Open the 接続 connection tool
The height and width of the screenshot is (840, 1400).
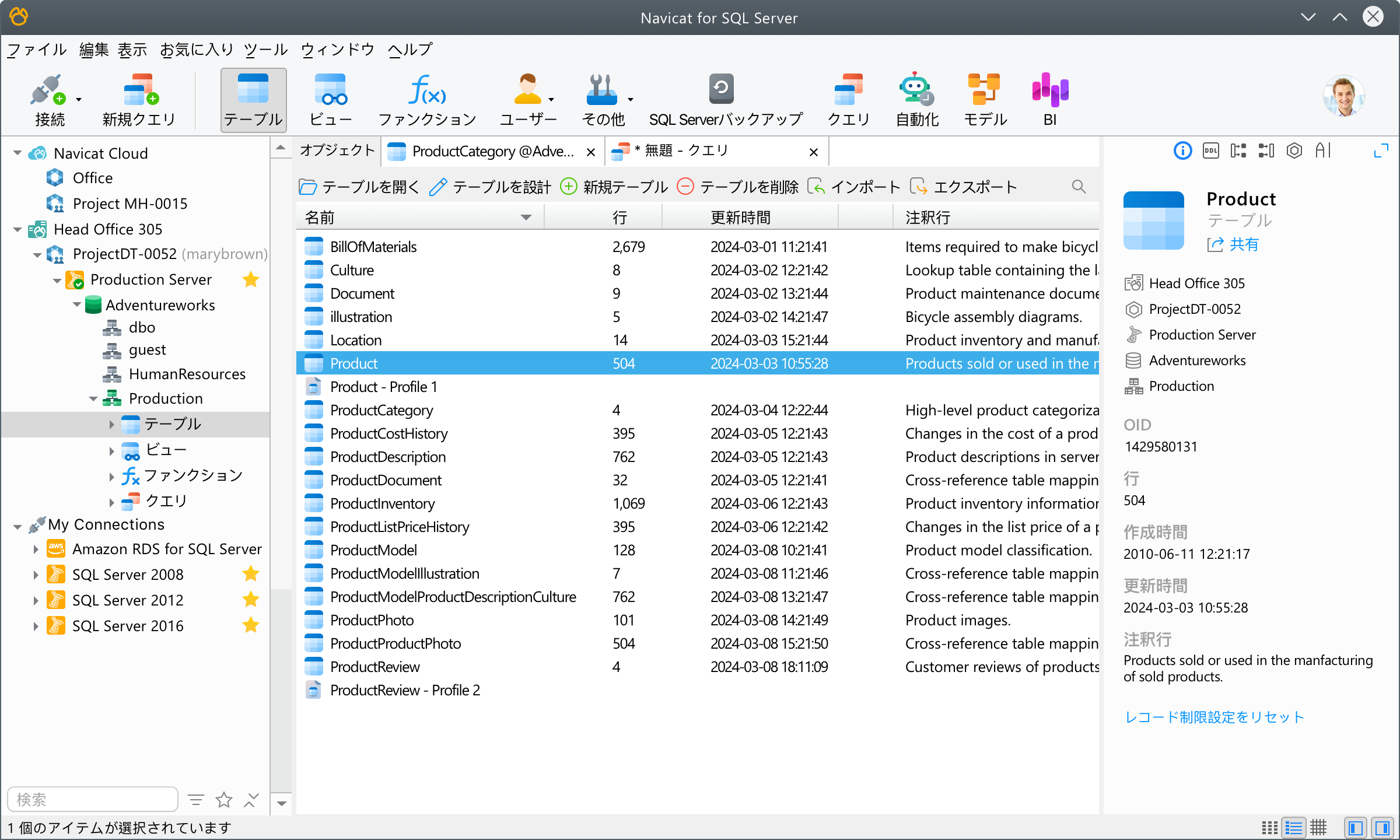50,100
